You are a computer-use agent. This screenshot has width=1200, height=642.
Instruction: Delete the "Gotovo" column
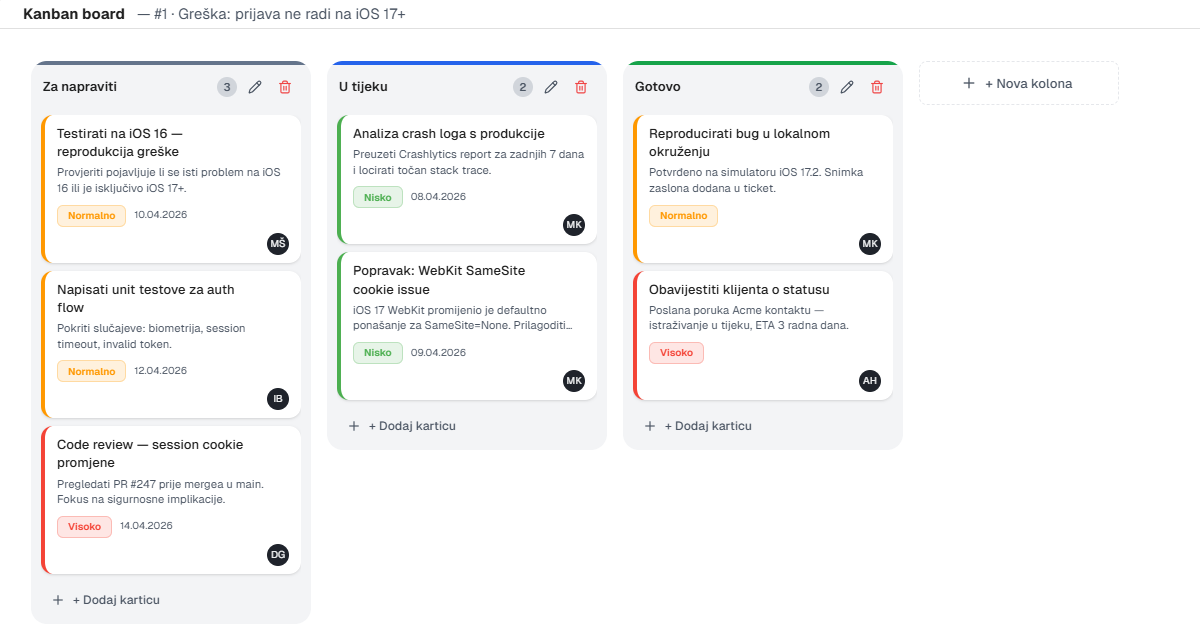[x=877, y=87]
